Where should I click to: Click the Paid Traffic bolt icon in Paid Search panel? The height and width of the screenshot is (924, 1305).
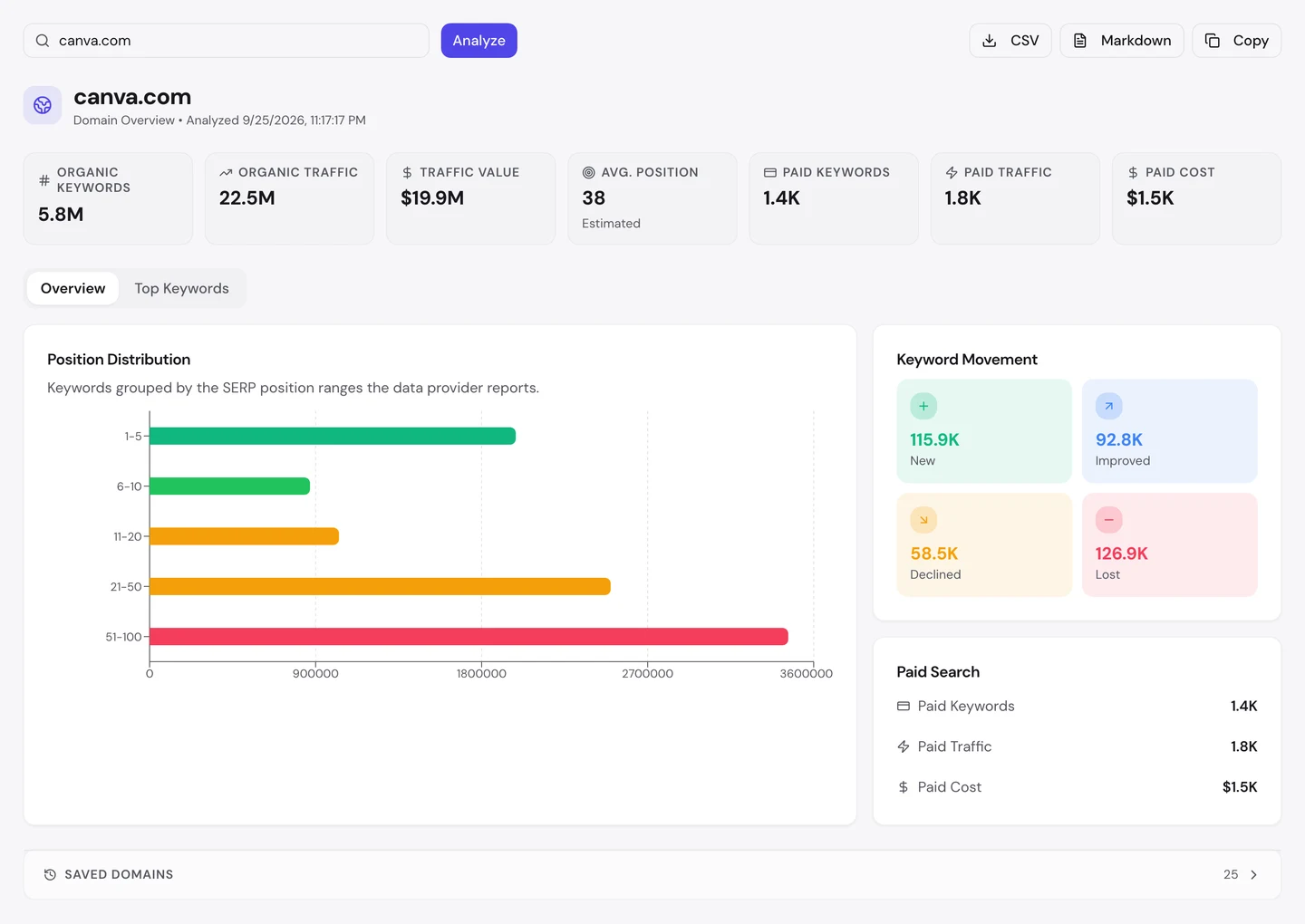pyautogui.click(x=904, y=746)
